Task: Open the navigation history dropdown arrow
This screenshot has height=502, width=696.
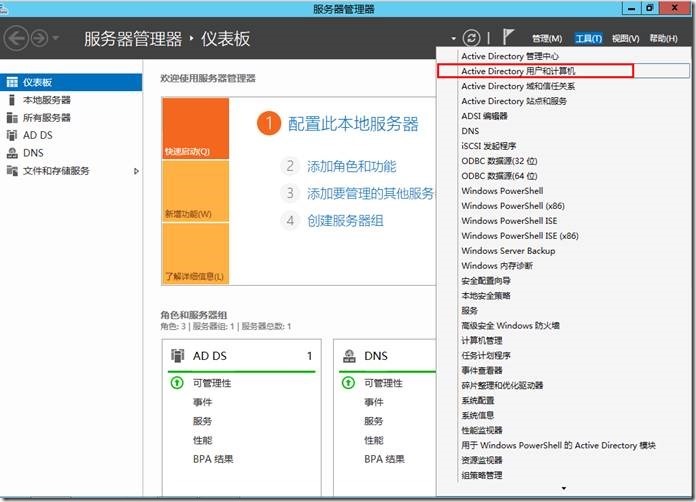Action: [x=55, y=38]
